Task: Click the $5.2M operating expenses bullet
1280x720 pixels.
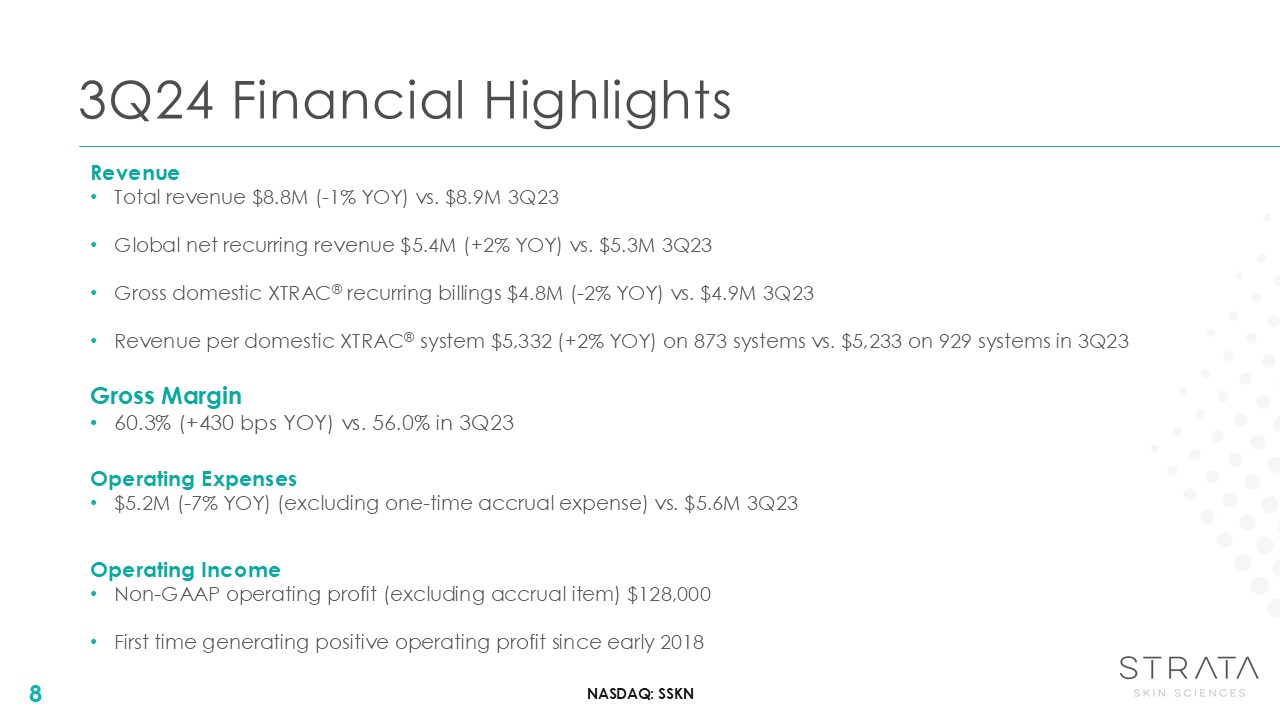Action: click(455, 504)
